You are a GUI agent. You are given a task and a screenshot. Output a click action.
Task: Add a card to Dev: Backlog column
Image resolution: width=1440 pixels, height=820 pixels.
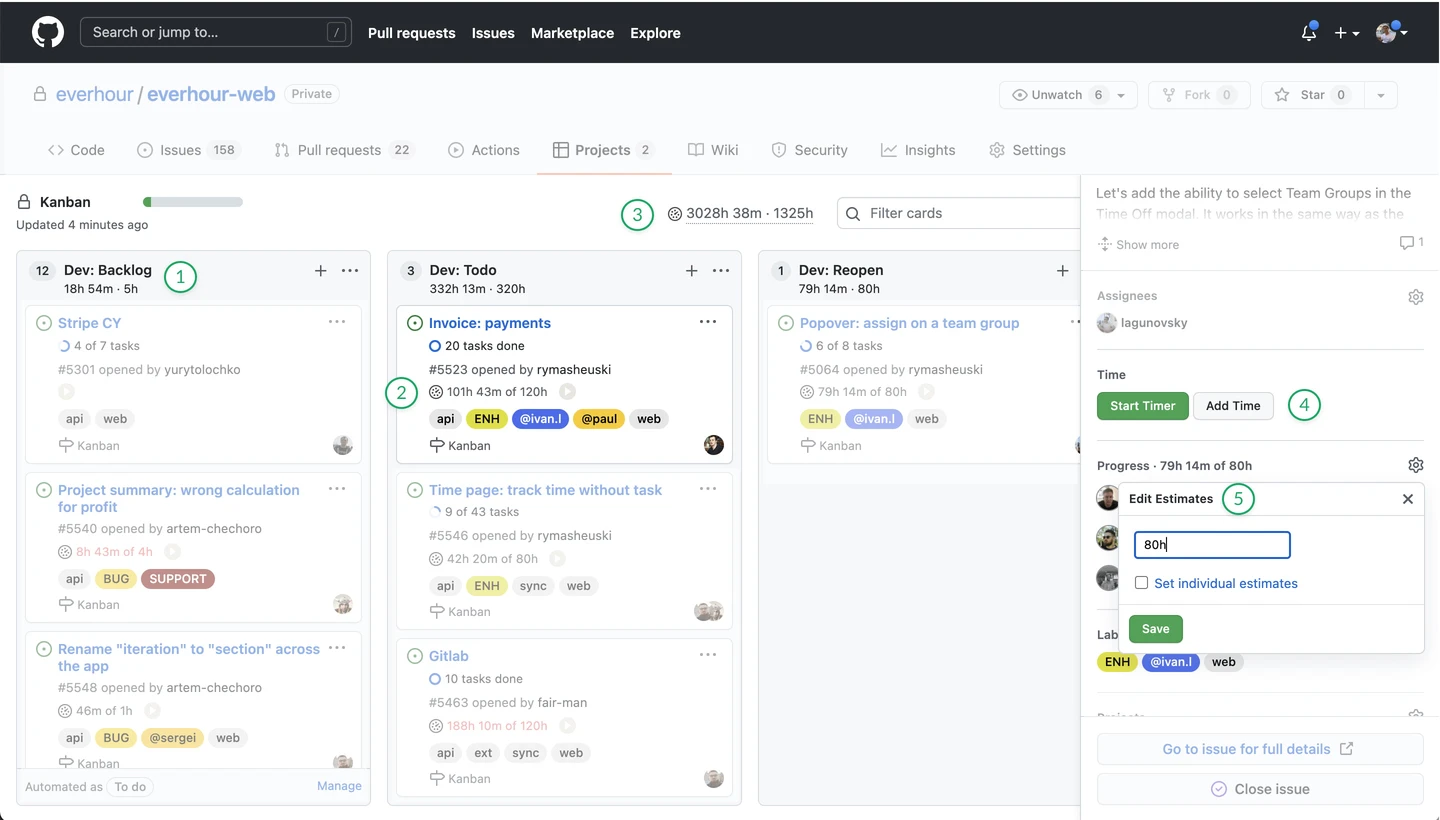[320, 271]
